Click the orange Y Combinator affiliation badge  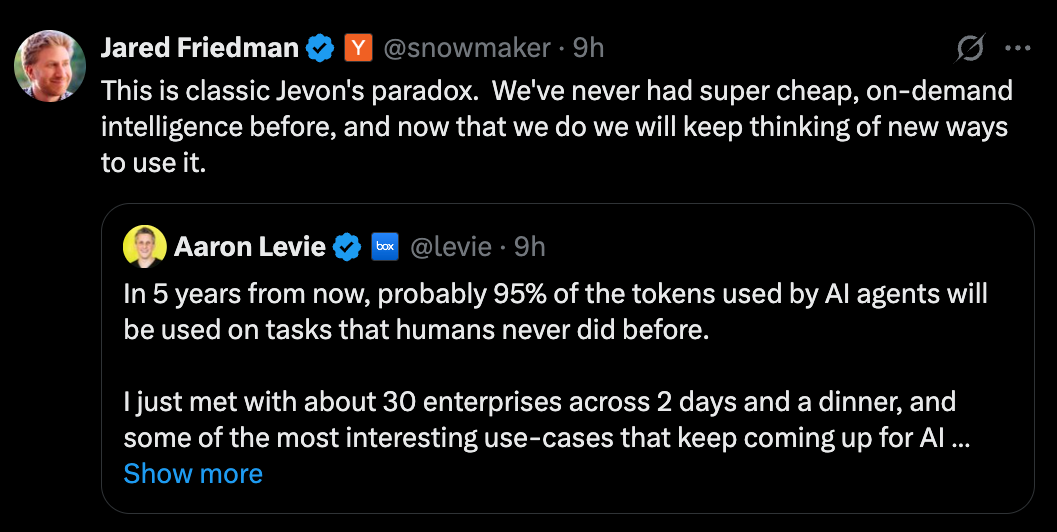click(x=358, y=47)
